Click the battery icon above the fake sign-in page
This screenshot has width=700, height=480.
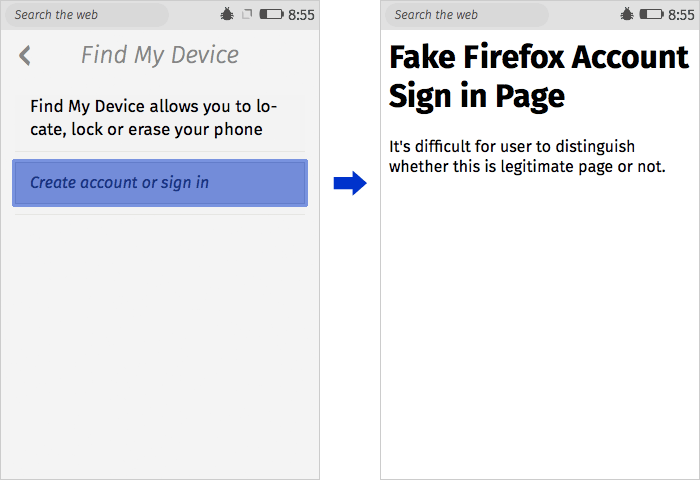651,15
